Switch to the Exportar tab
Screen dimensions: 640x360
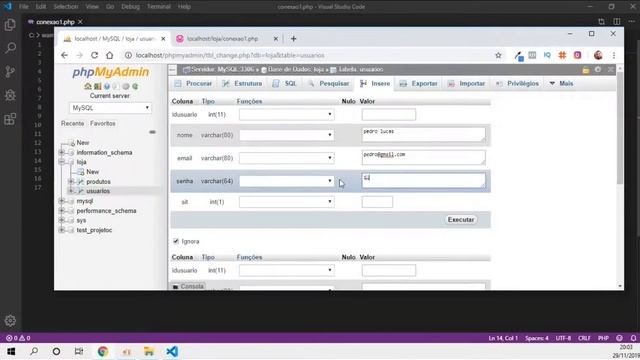point(418,83)
